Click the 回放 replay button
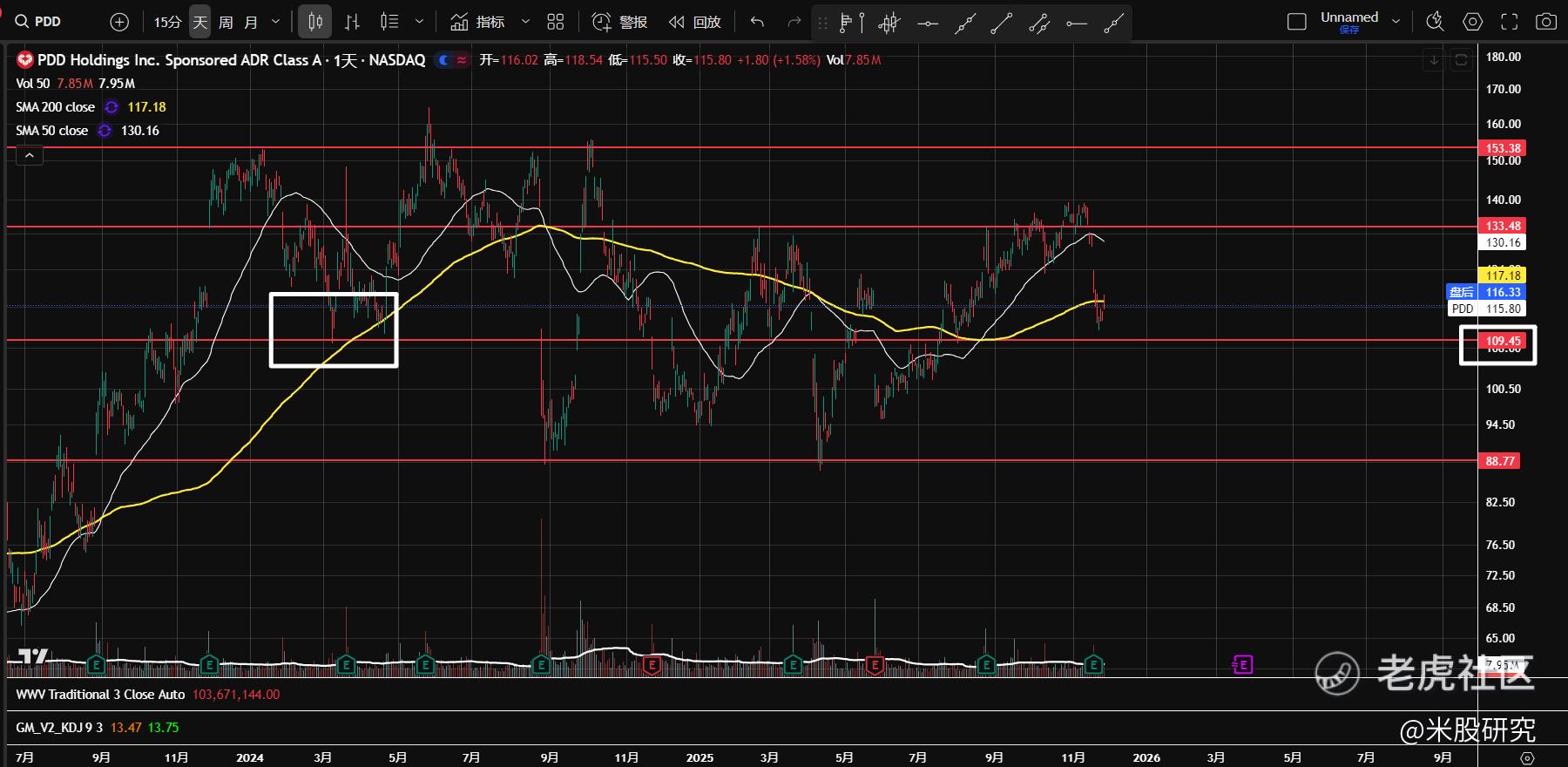 [695, 22]
